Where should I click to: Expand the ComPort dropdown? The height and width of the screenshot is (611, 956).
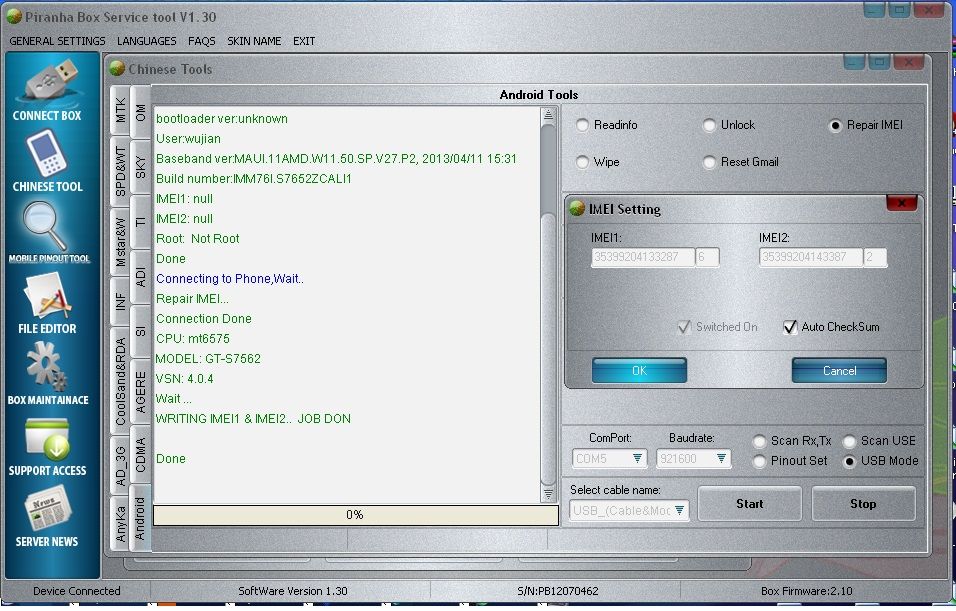coord(637,459)
